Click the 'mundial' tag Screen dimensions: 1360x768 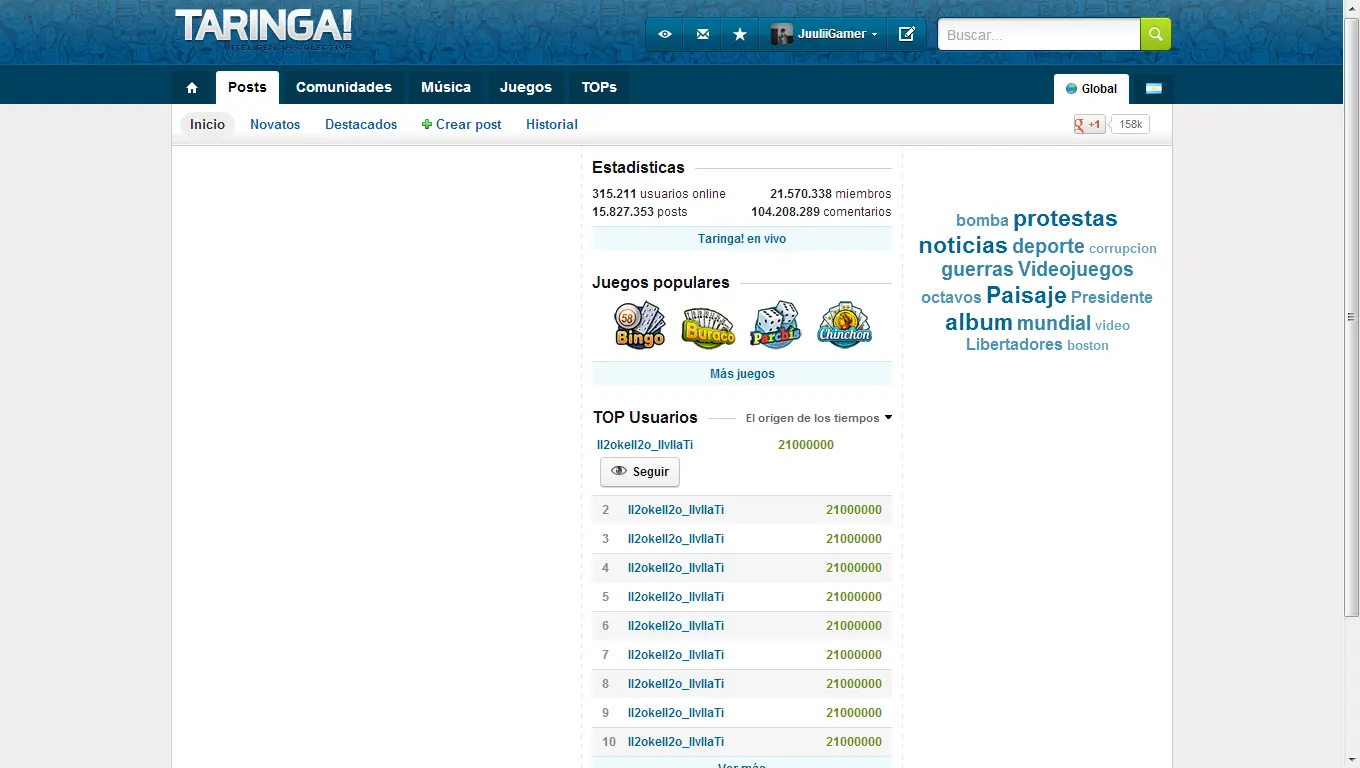tap(1054, 323)
